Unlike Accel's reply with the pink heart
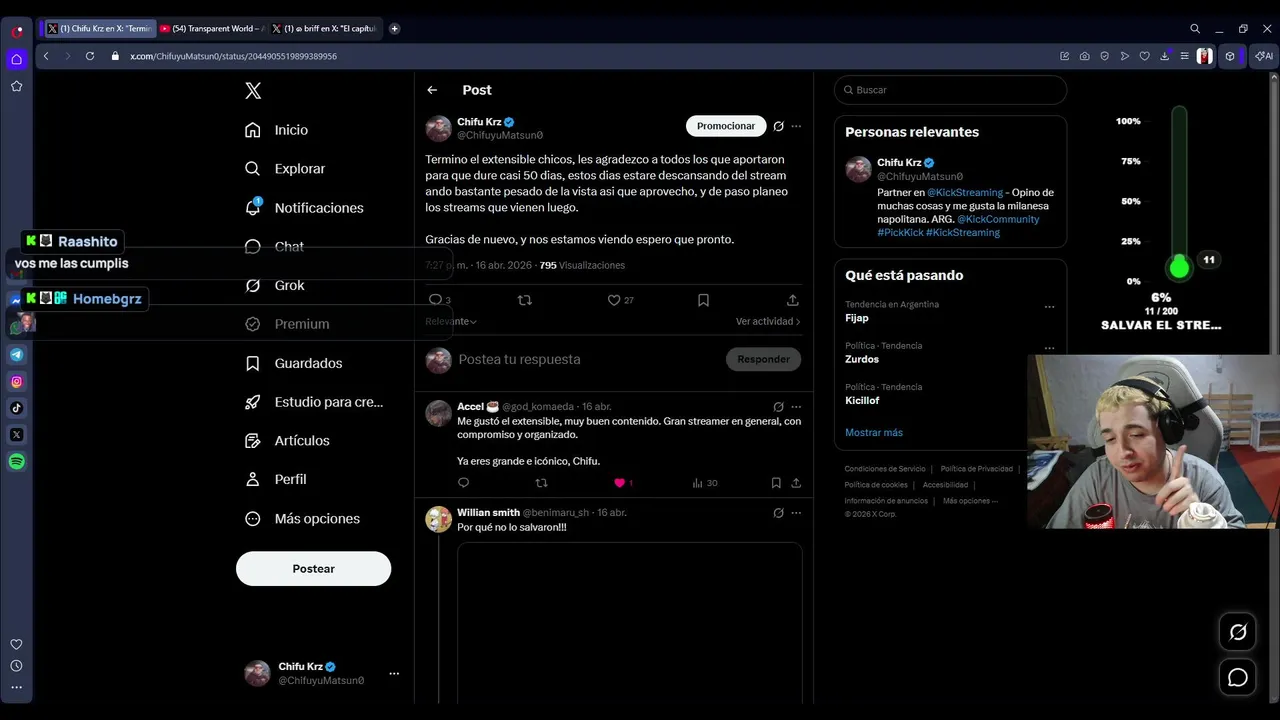 [x=619, y=483]
